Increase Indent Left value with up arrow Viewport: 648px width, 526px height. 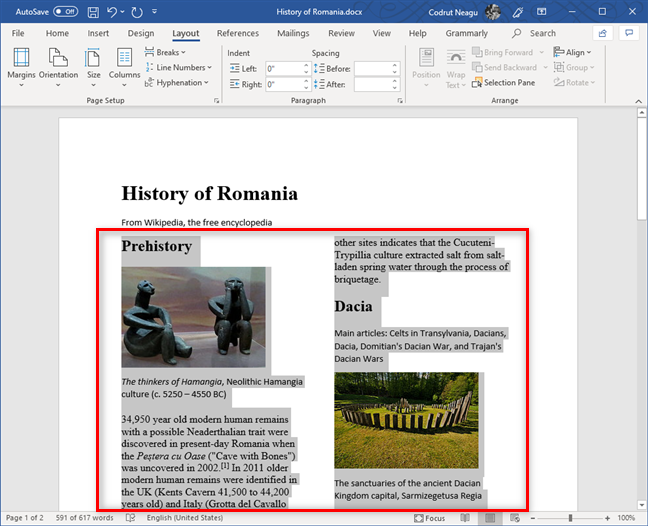tap(306, 65)
